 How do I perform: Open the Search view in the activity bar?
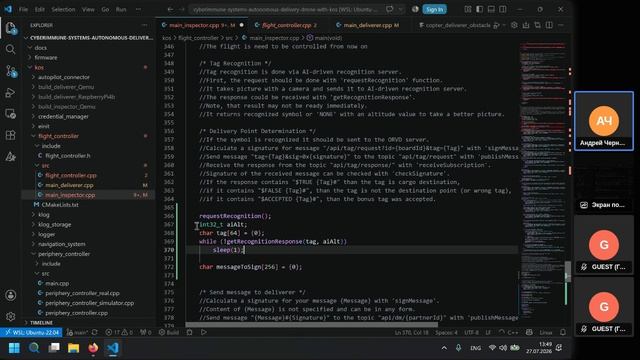coord(11,49)
